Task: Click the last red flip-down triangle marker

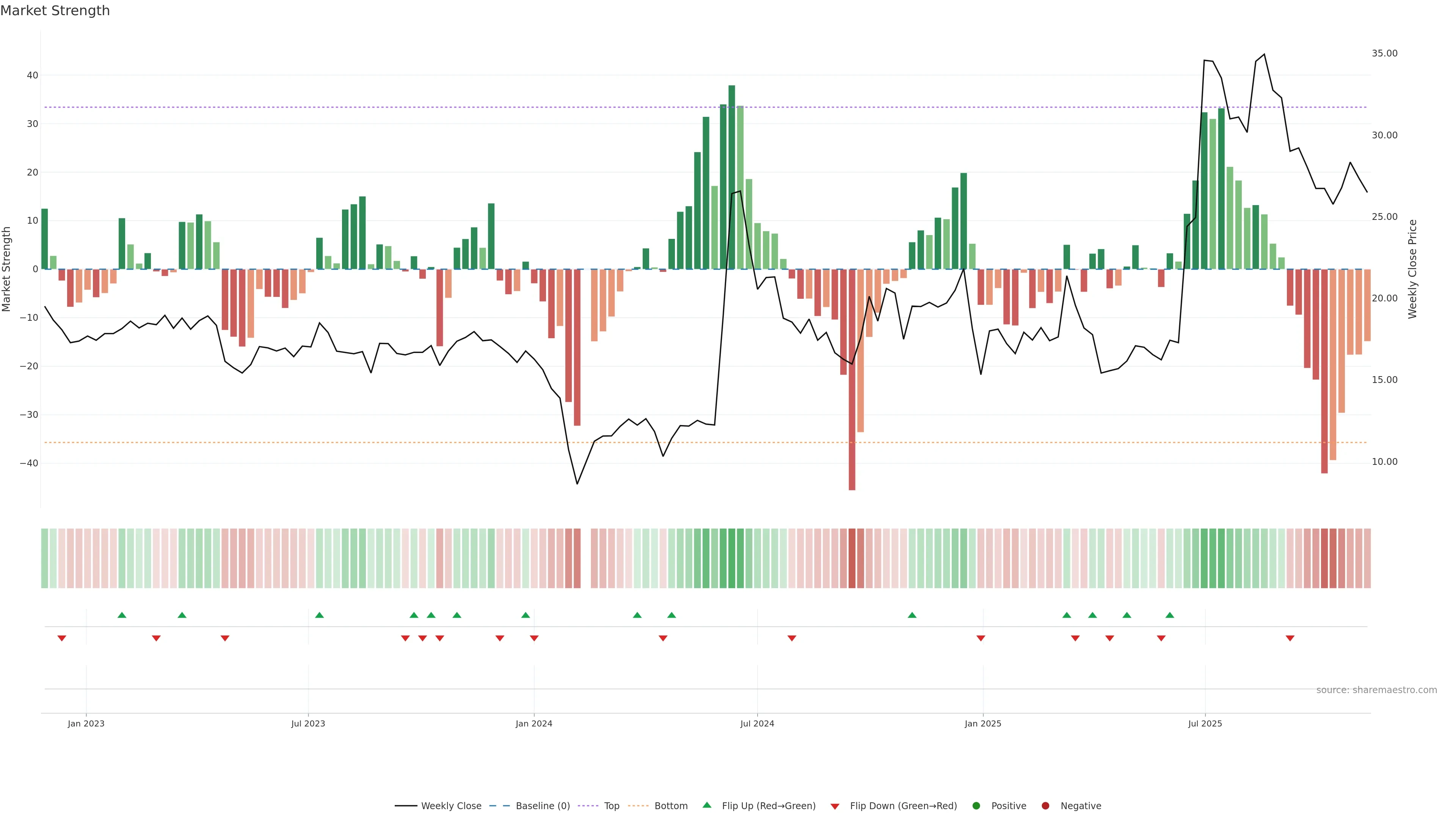Action: pyautogui.click(x=1290, y=638)
